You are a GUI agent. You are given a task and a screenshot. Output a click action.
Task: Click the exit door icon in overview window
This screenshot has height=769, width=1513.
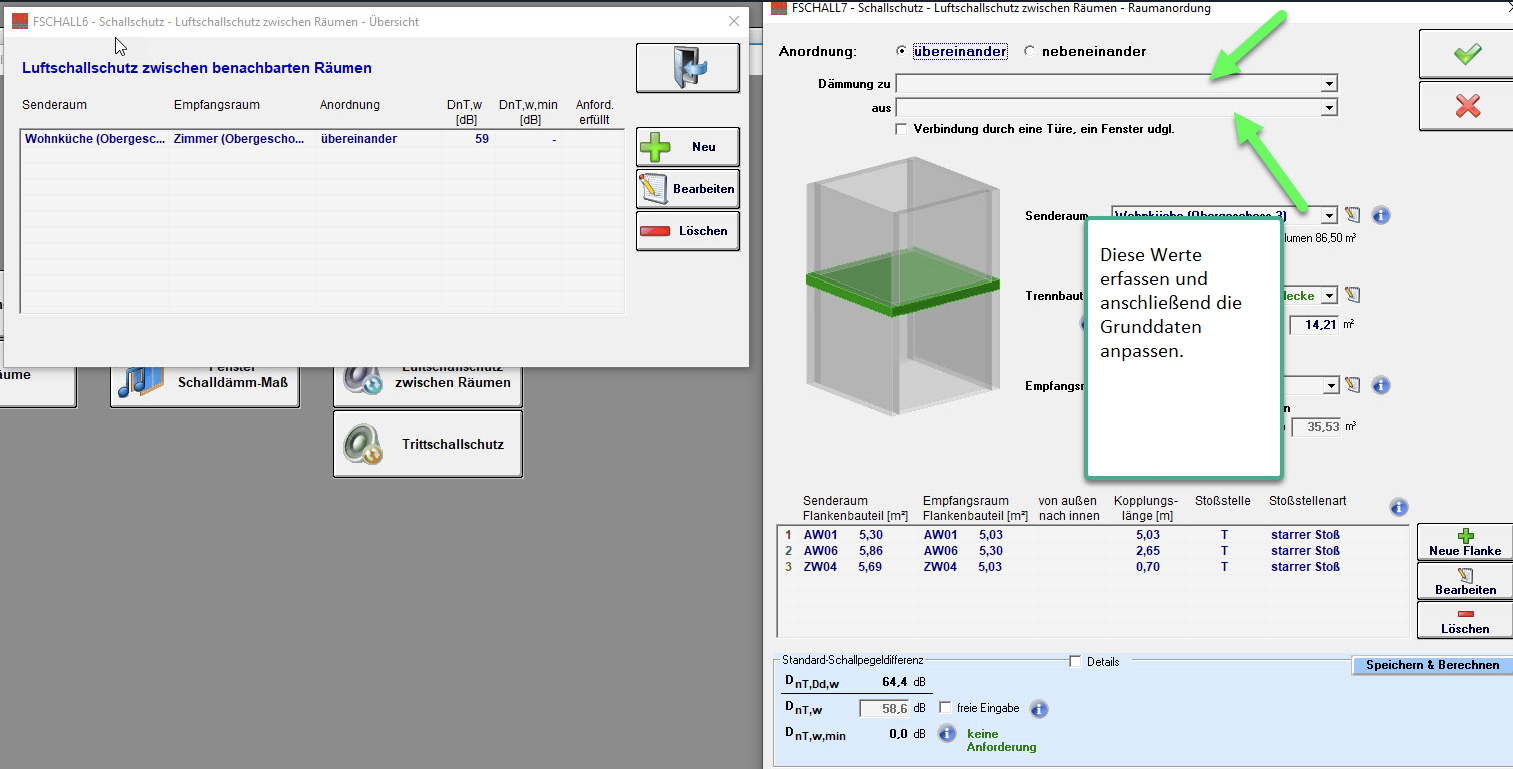click(687, 68)
